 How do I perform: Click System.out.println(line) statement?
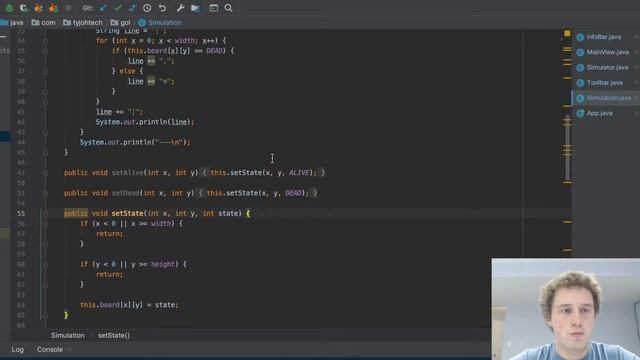pos(145,122)
